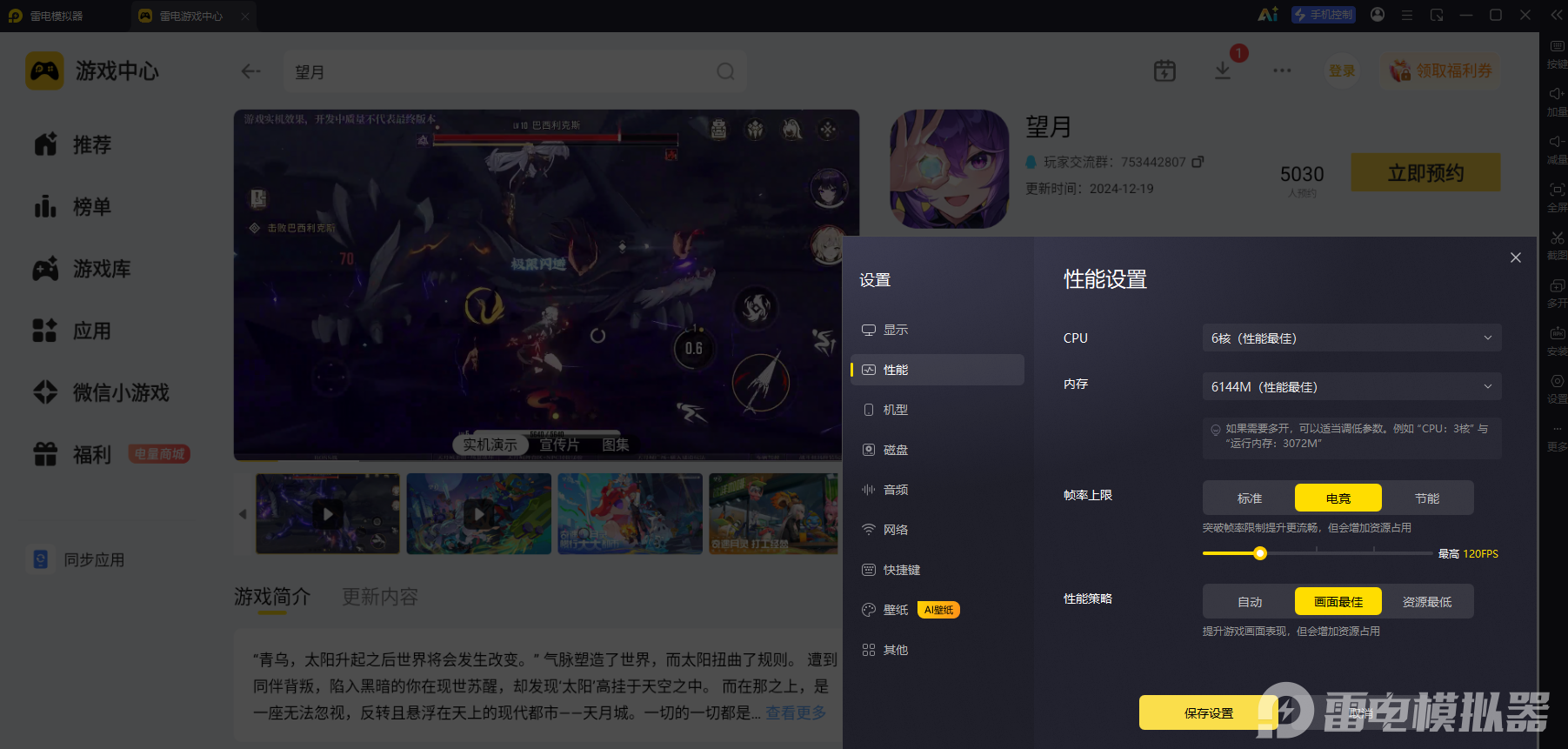Go to 推荐 in game center

73,144
